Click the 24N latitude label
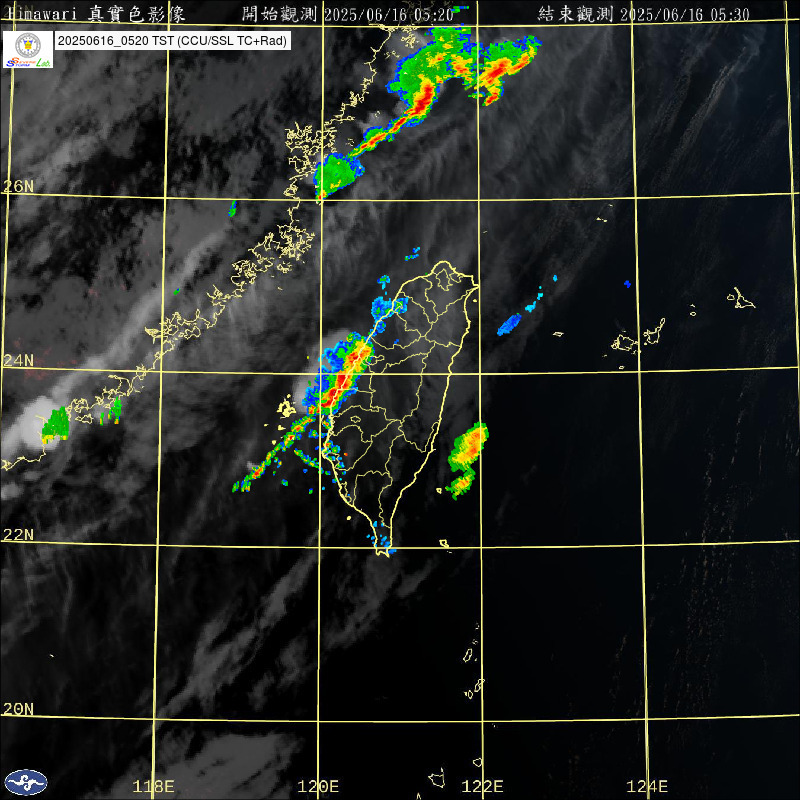 click(x=18, y=361)
